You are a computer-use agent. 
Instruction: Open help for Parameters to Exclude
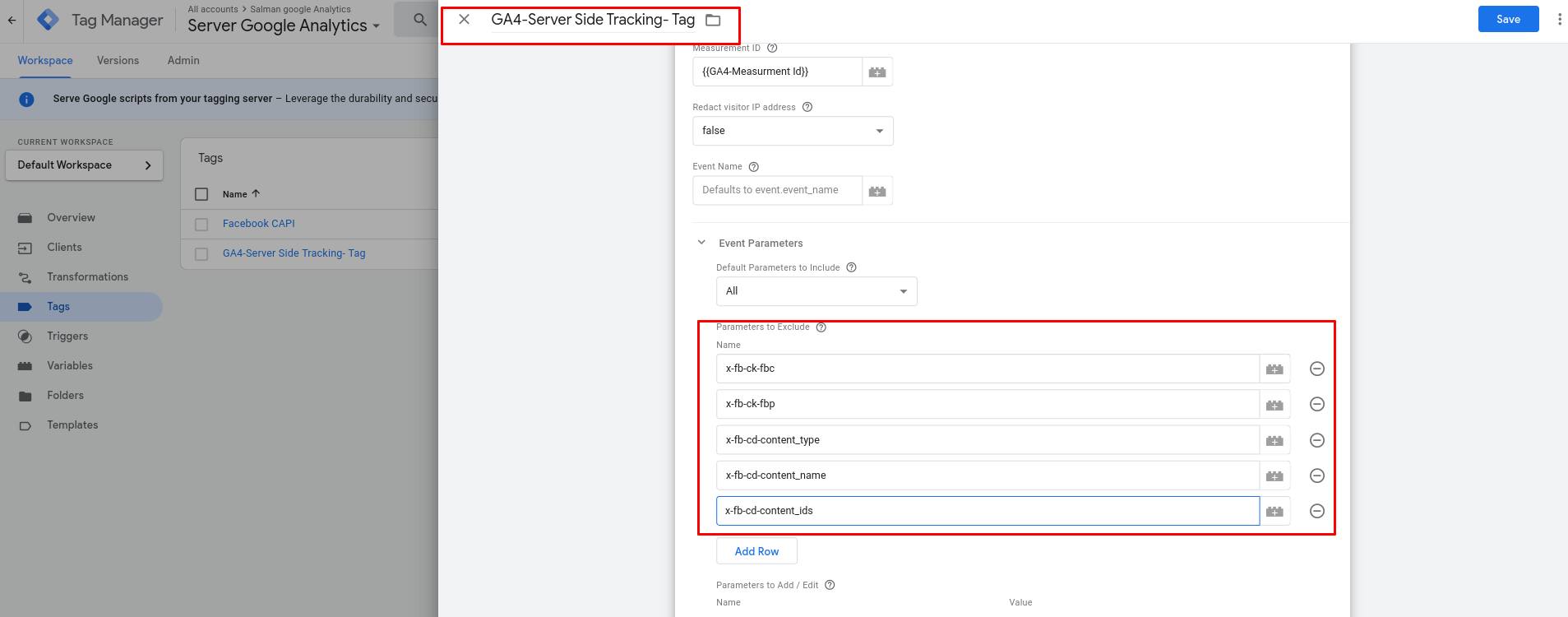[821, 327]
